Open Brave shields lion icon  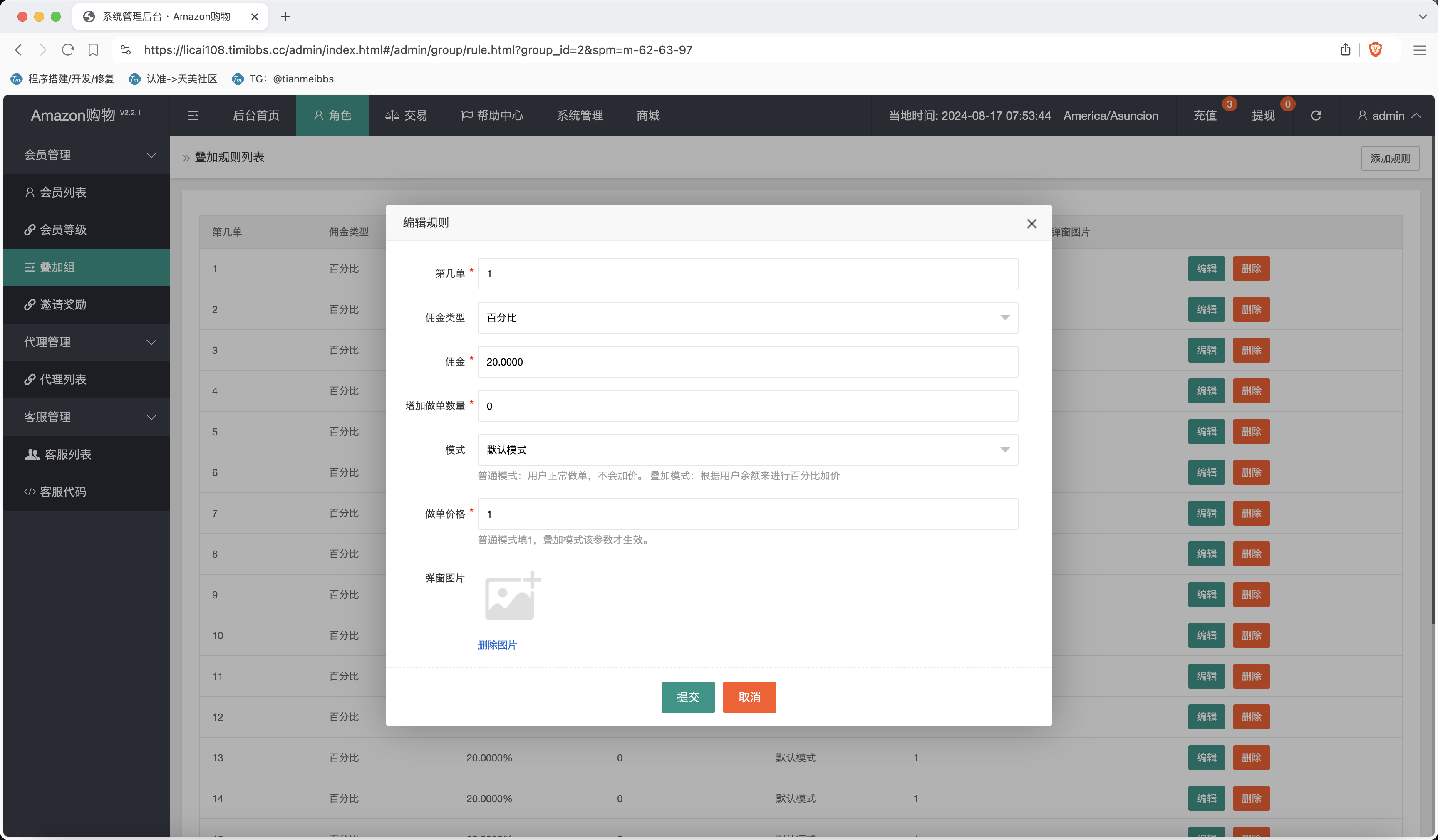click(1375, 49)
